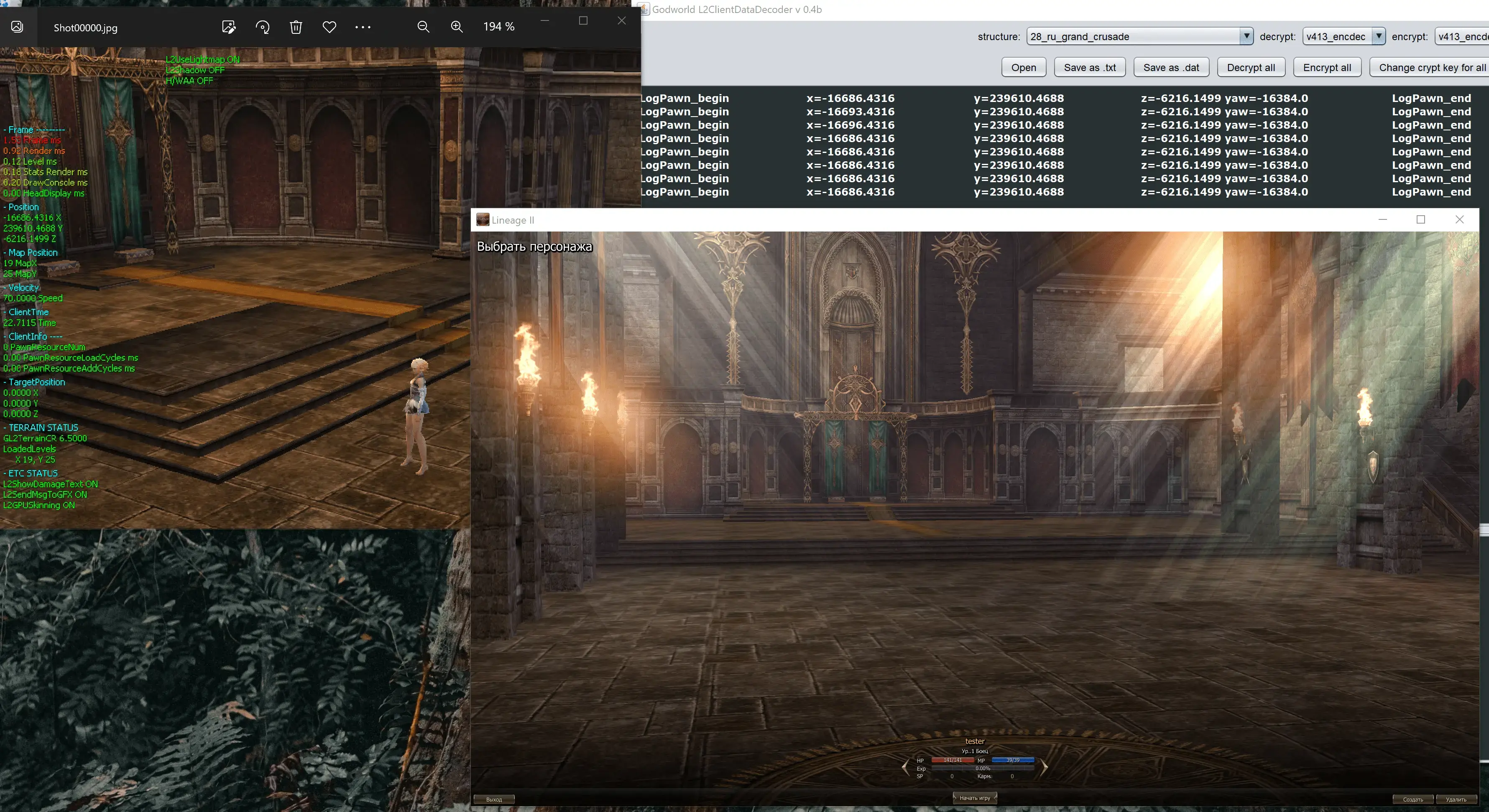This screenshot has height=812, width=1489.
Task: Rotate the image in Photos viewer
Action: 263,27
